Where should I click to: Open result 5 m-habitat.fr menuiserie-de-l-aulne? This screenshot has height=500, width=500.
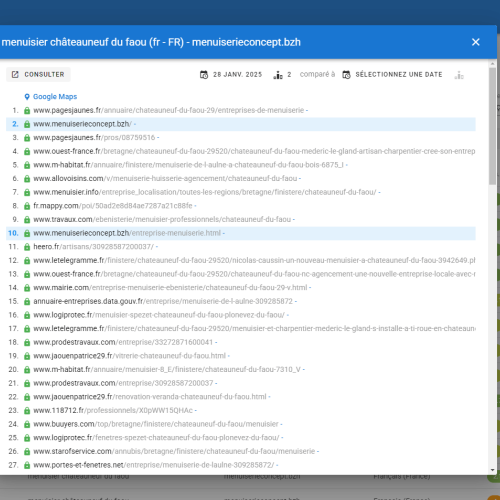click(188, 165)
